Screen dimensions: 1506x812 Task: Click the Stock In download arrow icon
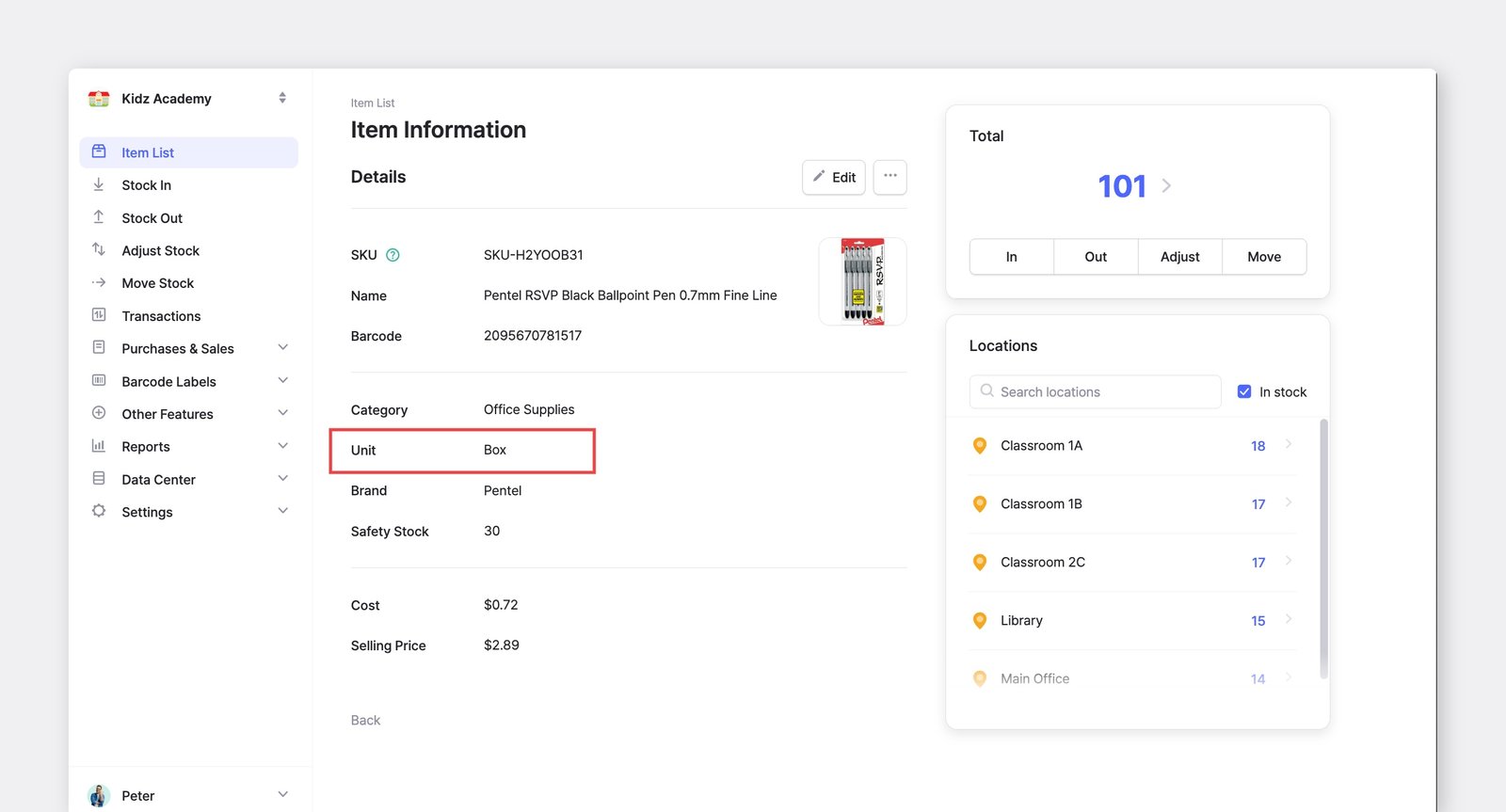pos(99,185)
